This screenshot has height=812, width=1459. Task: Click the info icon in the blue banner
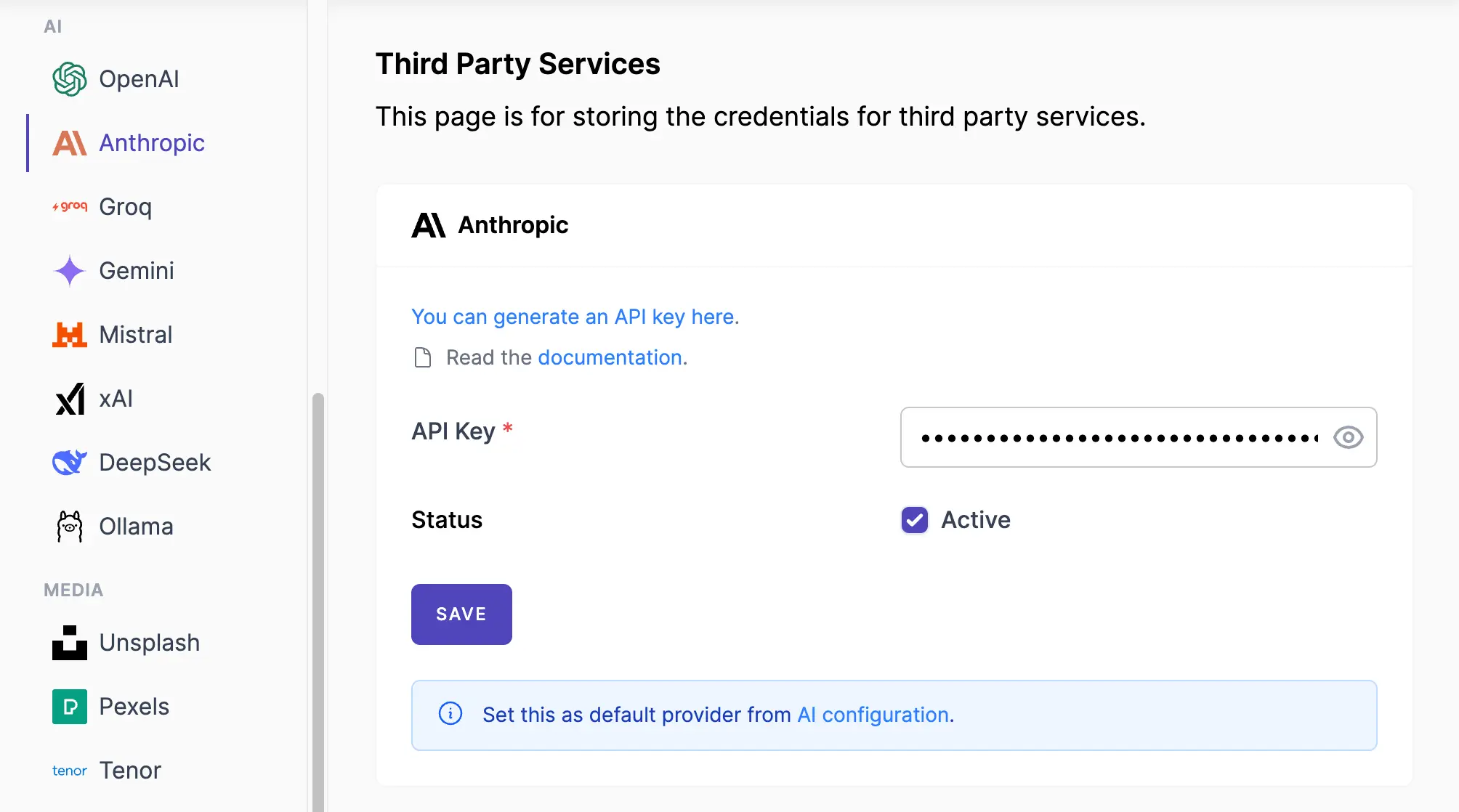pyautogui.click(x=450, y=715)
